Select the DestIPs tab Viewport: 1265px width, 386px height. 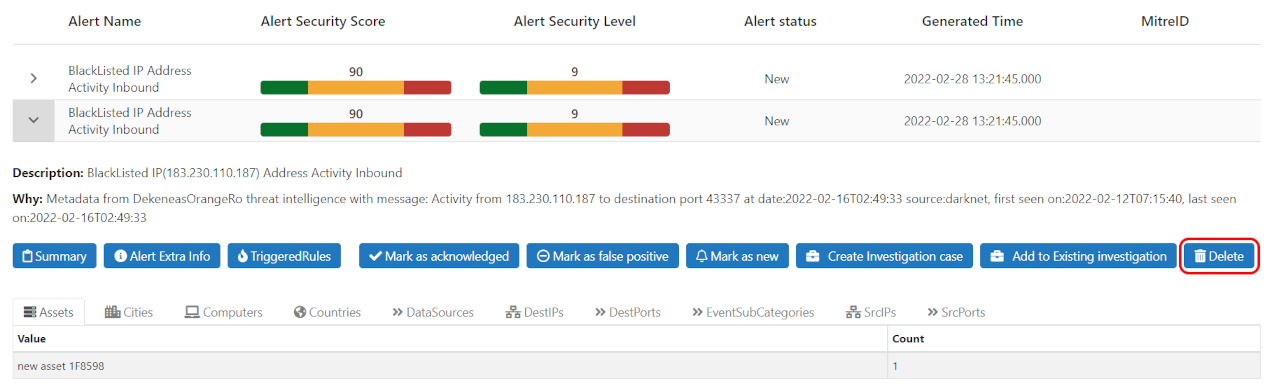(535, 312)
